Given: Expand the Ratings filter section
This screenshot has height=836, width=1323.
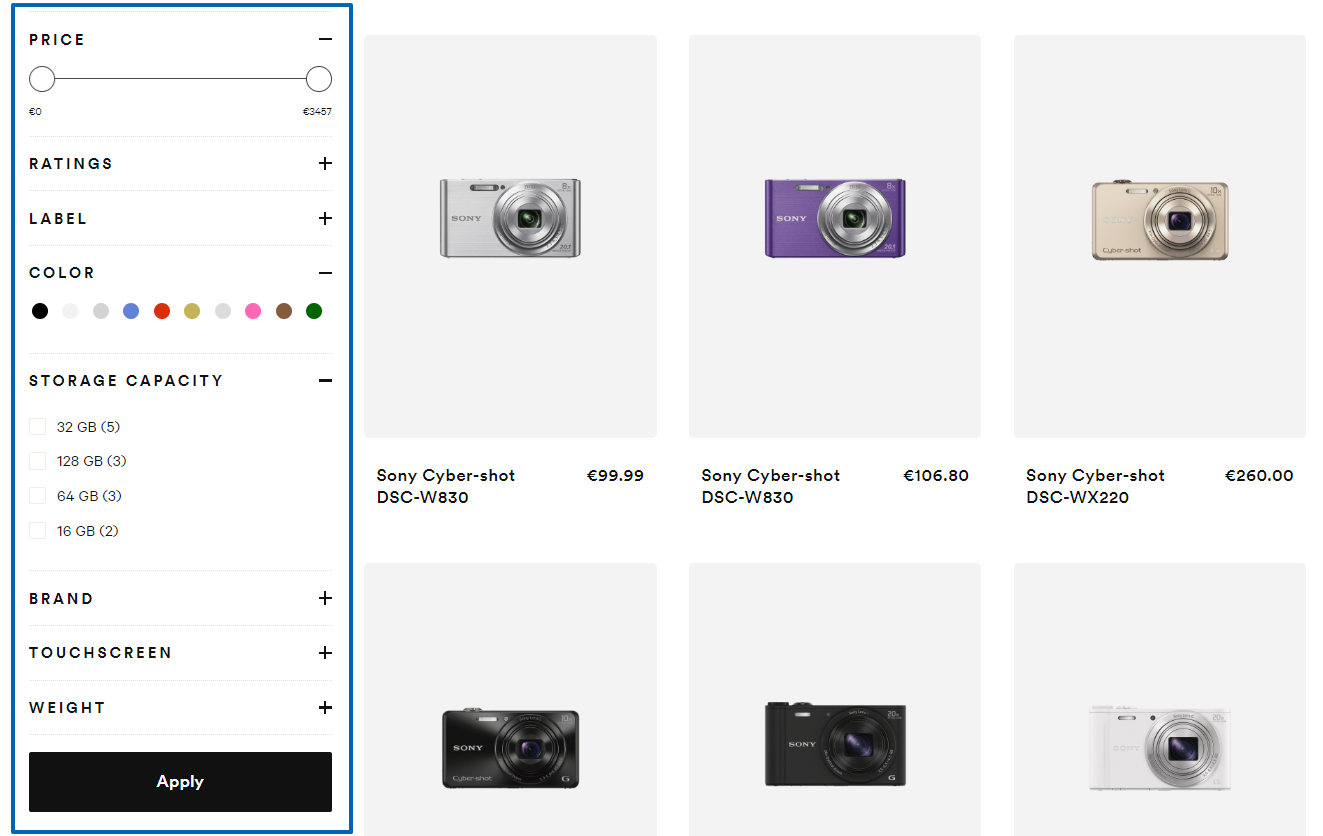Looking at the screenshot, I should point(325,163).
